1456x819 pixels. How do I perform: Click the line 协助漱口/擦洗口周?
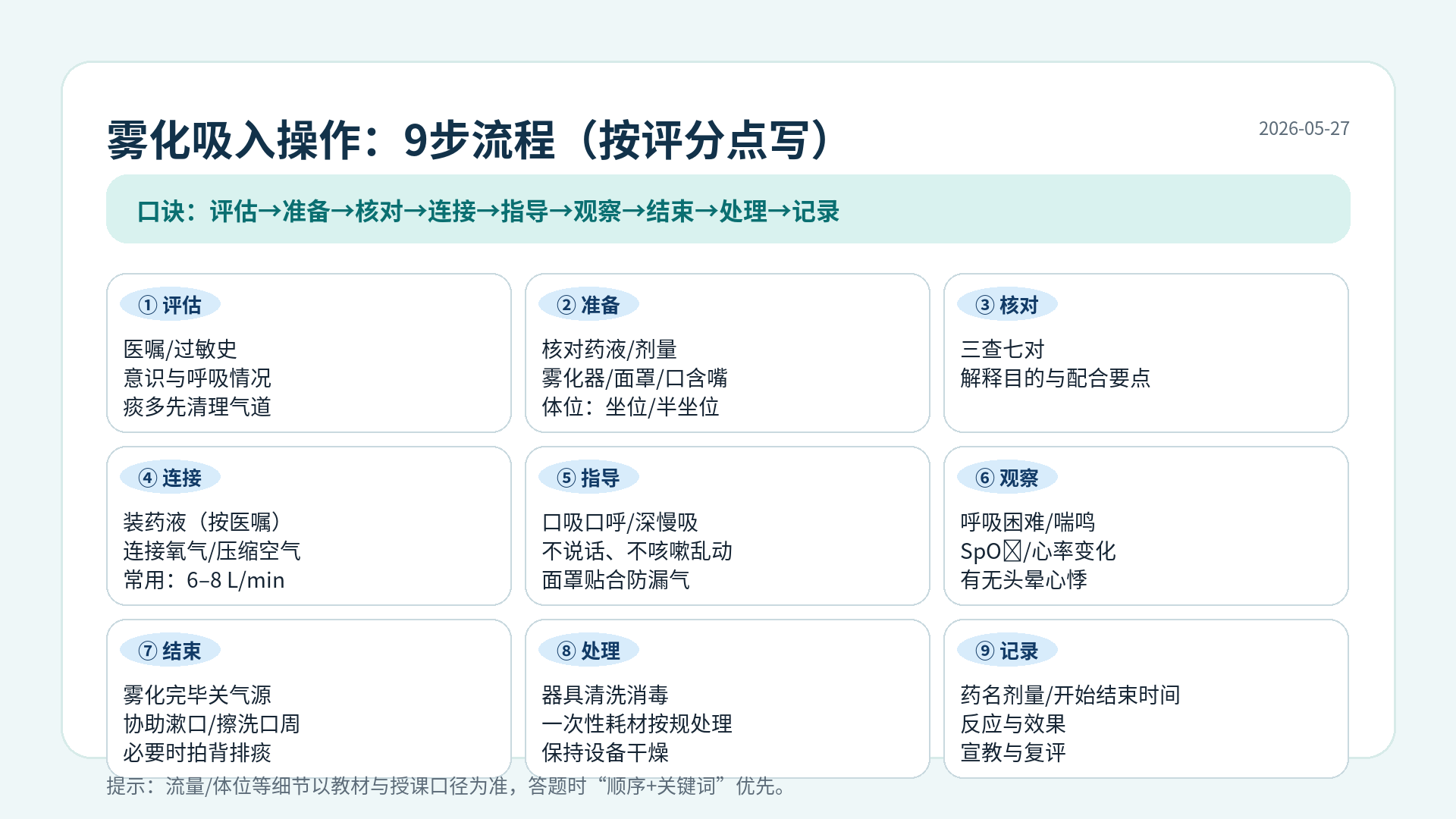(x=212, y=723)
